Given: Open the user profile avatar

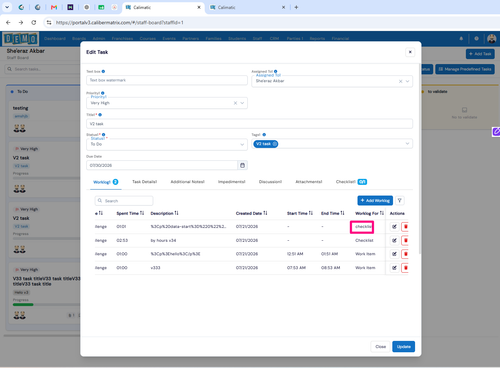Looking at the screenshot, I should 492,39.
